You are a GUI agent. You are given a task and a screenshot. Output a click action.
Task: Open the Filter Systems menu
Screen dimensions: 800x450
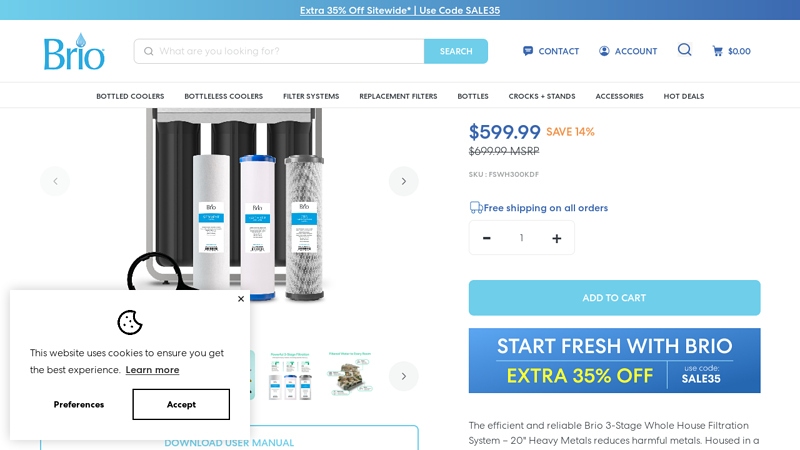[311, 96]
